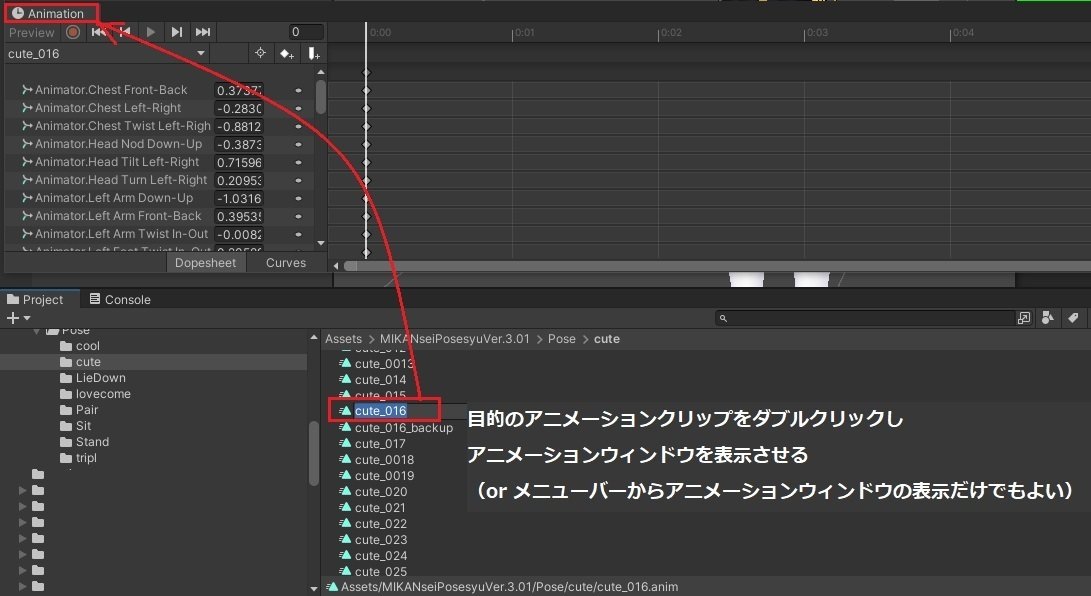Select the cute_0018 animation clip

pyautogui.click(x=376, y=460)
